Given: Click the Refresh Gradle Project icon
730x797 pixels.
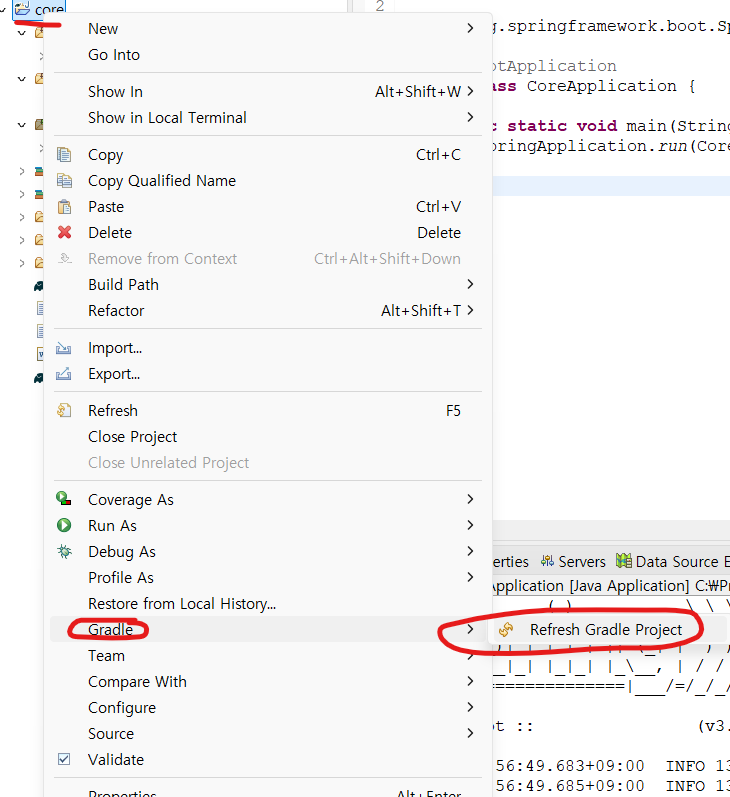Looking at the screenshot, I should (506, 630).
